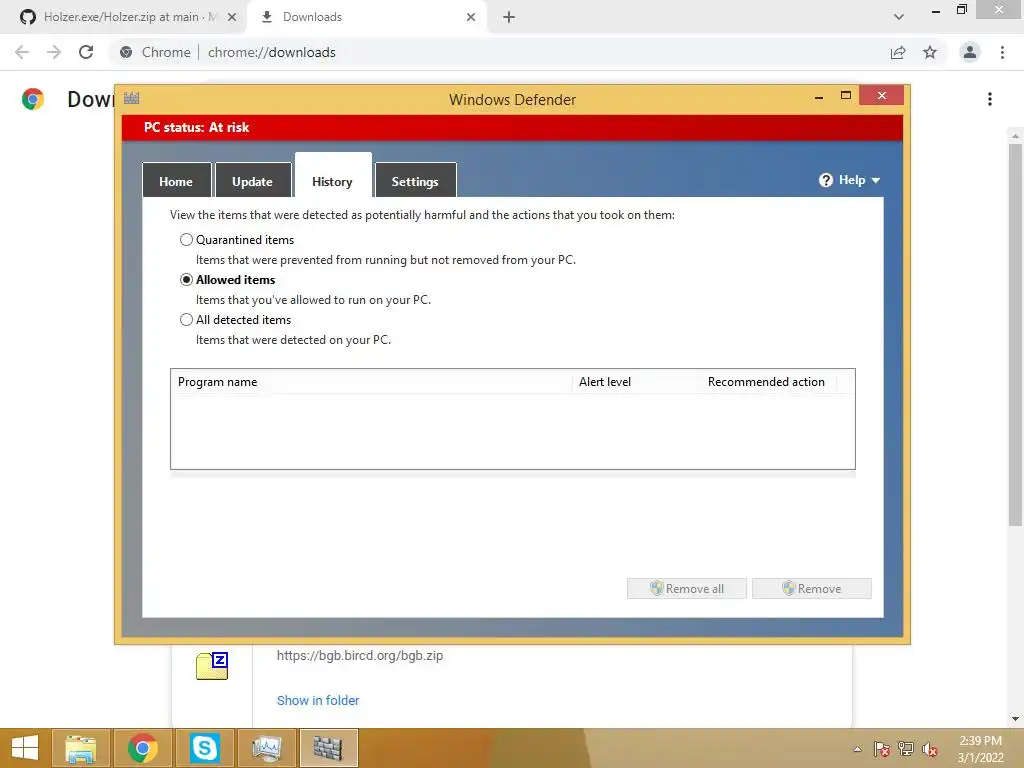1024x768 pixels.
Task: Click the bgb.zip file icon
Action: tap(212, 665)
